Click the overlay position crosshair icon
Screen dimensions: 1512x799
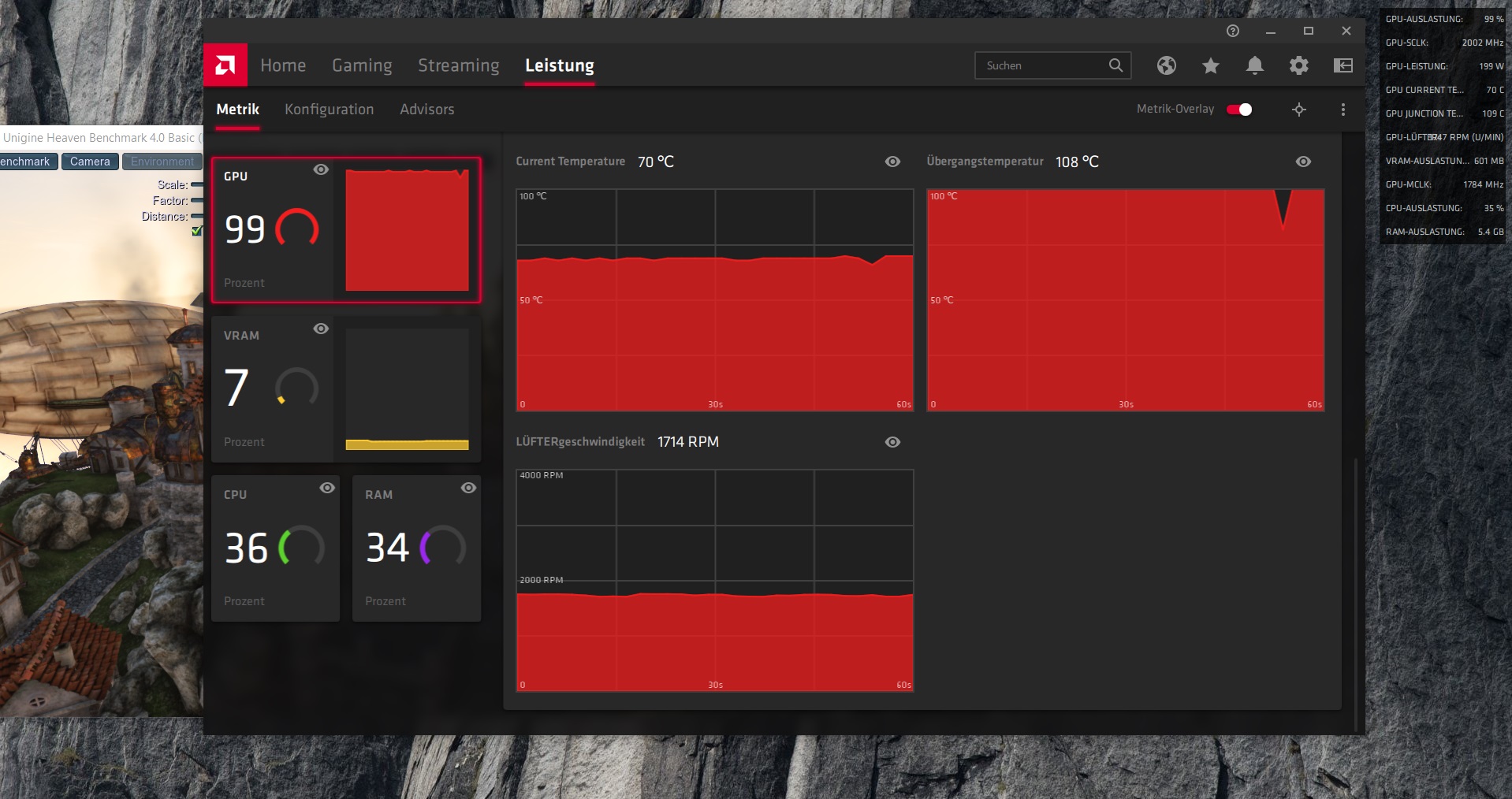pyautogui.click(x=1299, y=110)
